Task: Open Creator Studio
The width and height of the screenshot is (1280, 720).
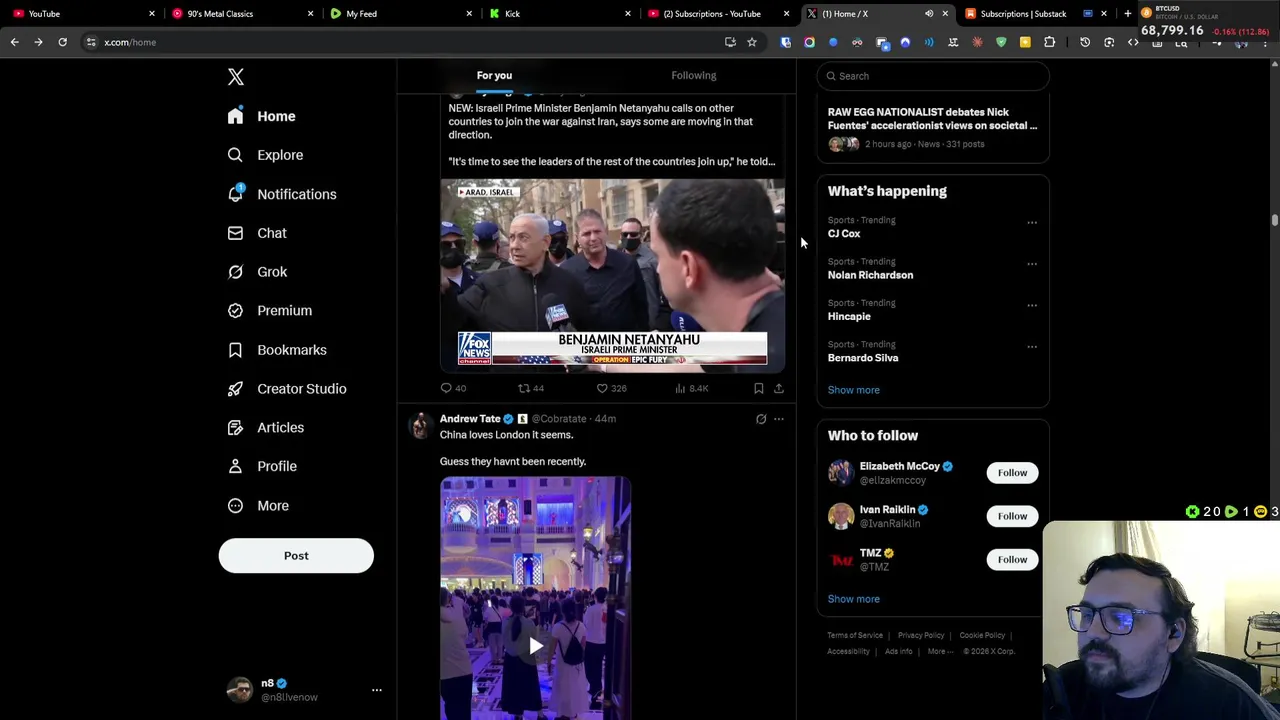Action: click(x=287, y=389)
